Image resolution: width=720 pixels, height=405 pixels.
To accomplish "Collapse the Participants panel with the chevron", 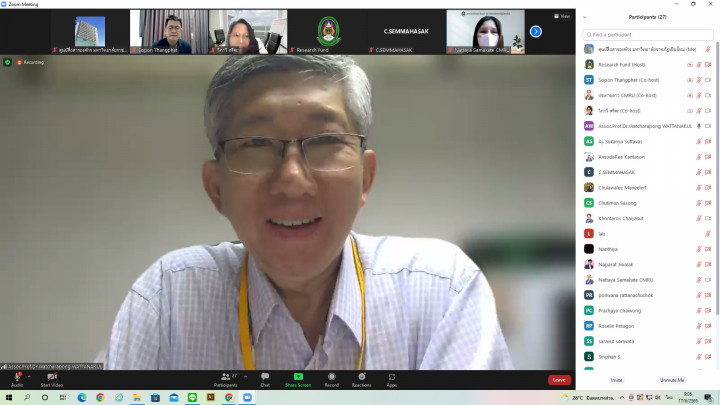I will tap(585, 17).
